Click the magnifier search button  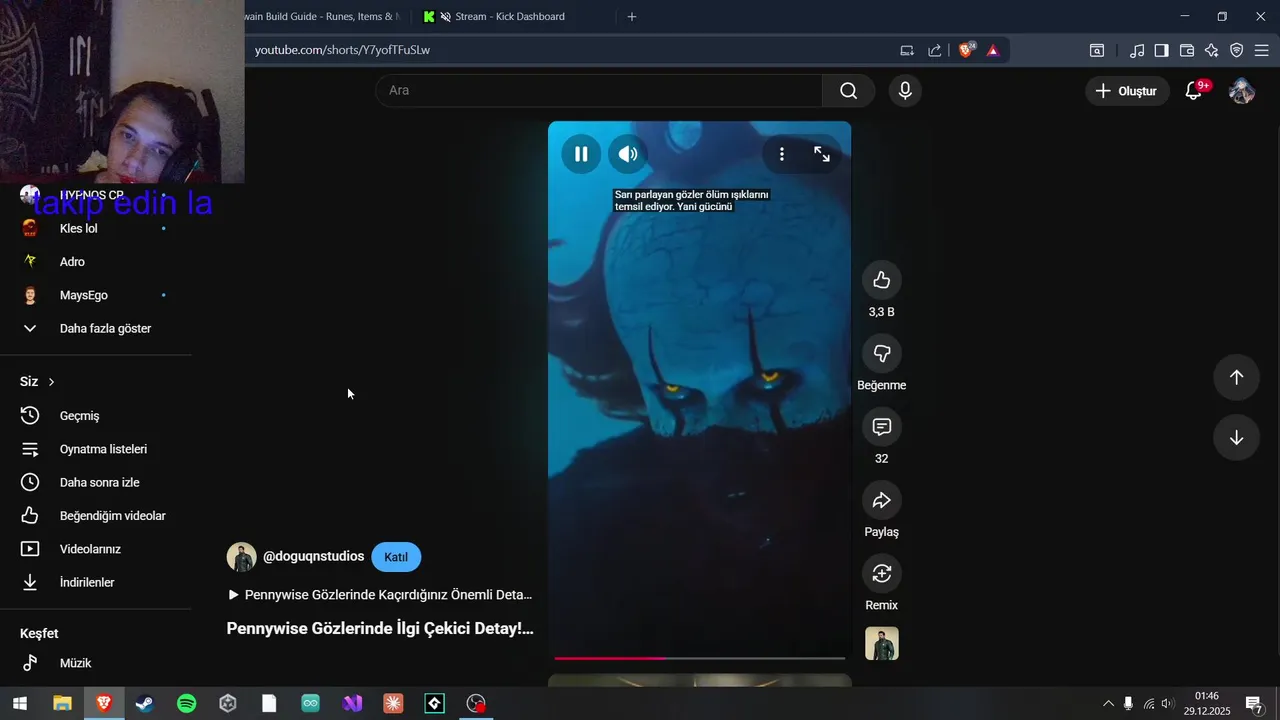click(849, 91)
